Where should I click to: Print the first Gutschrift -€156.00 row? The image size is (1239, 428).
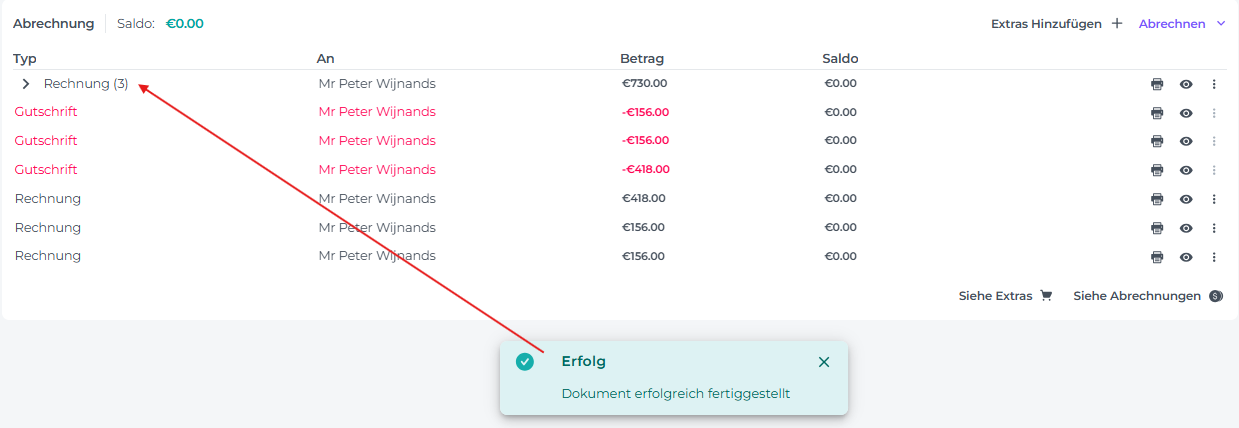pos(1157,113)
